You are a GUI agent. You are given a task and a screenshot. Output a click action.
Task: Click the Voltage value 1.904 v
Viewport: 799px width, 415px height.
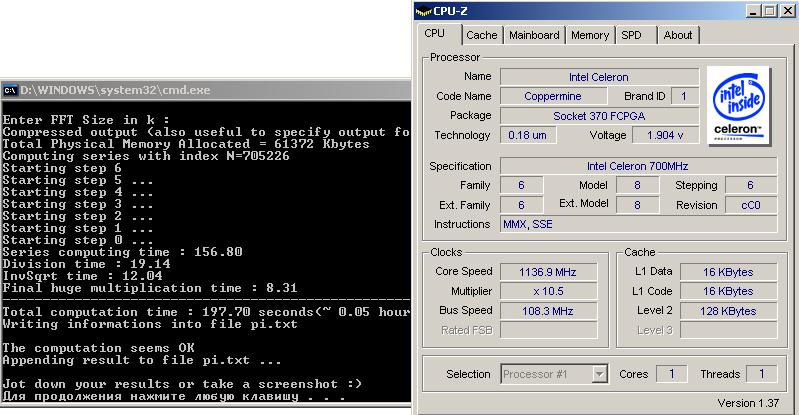tap(665, 135)
